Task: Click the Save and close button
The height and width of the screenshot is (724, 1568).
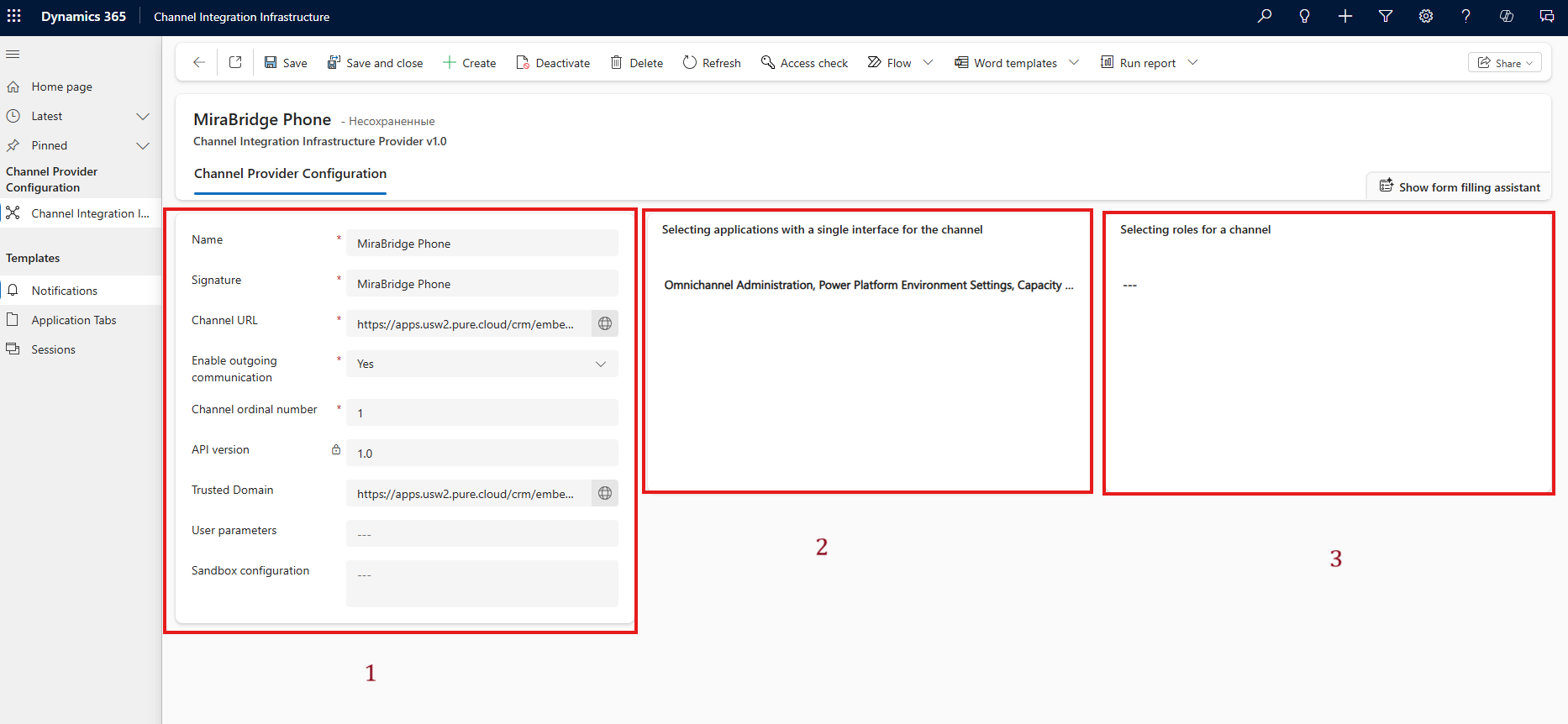Action: point(376,63)
